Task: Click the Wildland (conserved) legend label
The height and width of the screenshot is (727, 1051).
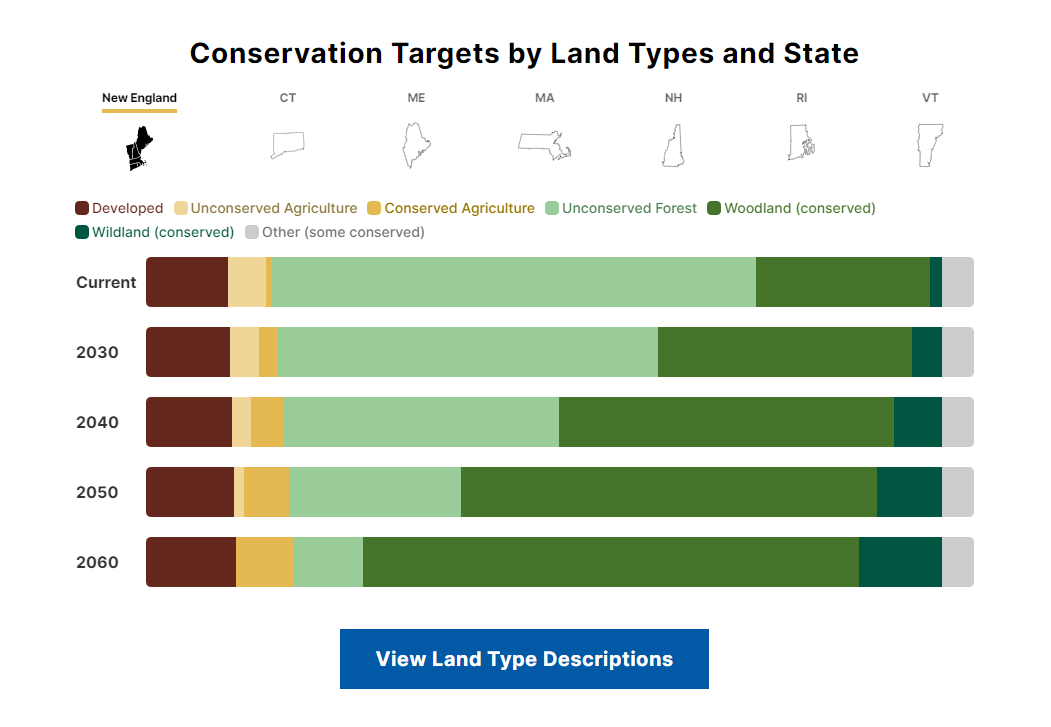Action: click(x=163, y=232)
